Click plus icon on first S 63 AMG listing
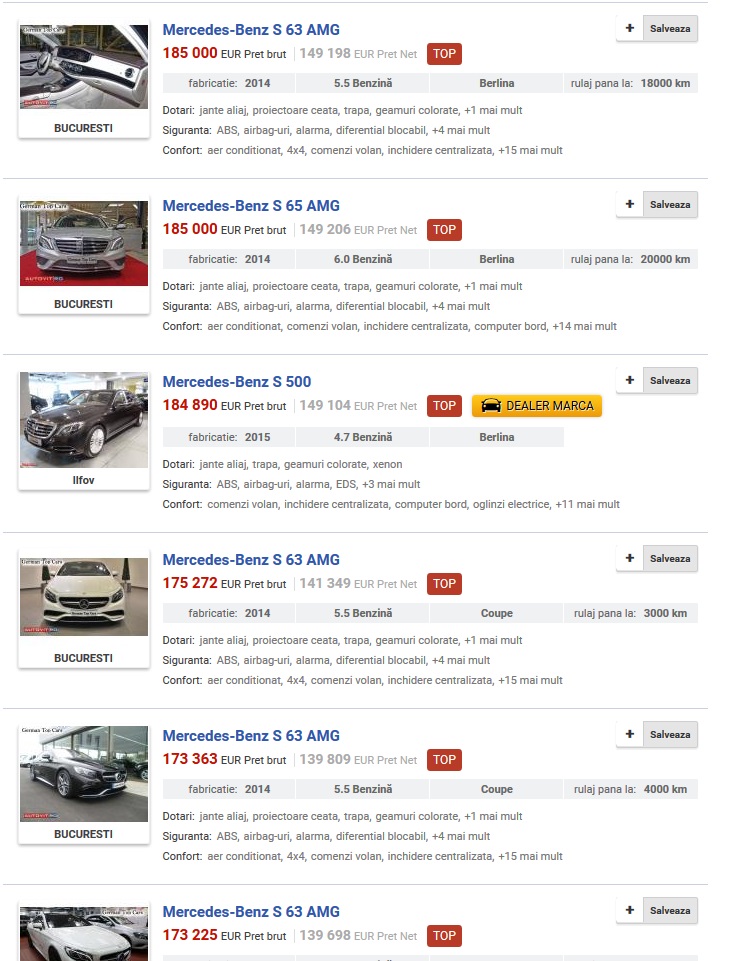 [630, 28]
